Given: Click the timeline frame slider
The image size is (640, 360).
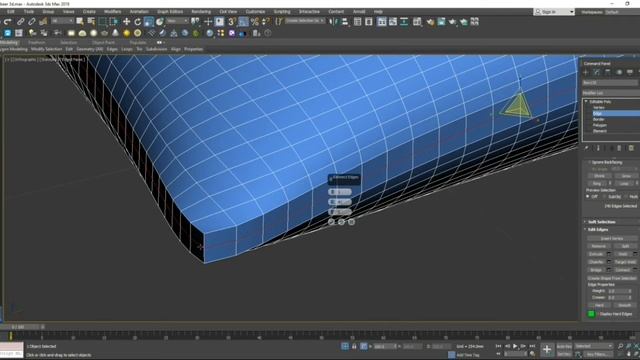Looking at the screenshot, I should (x=20, y=327).
